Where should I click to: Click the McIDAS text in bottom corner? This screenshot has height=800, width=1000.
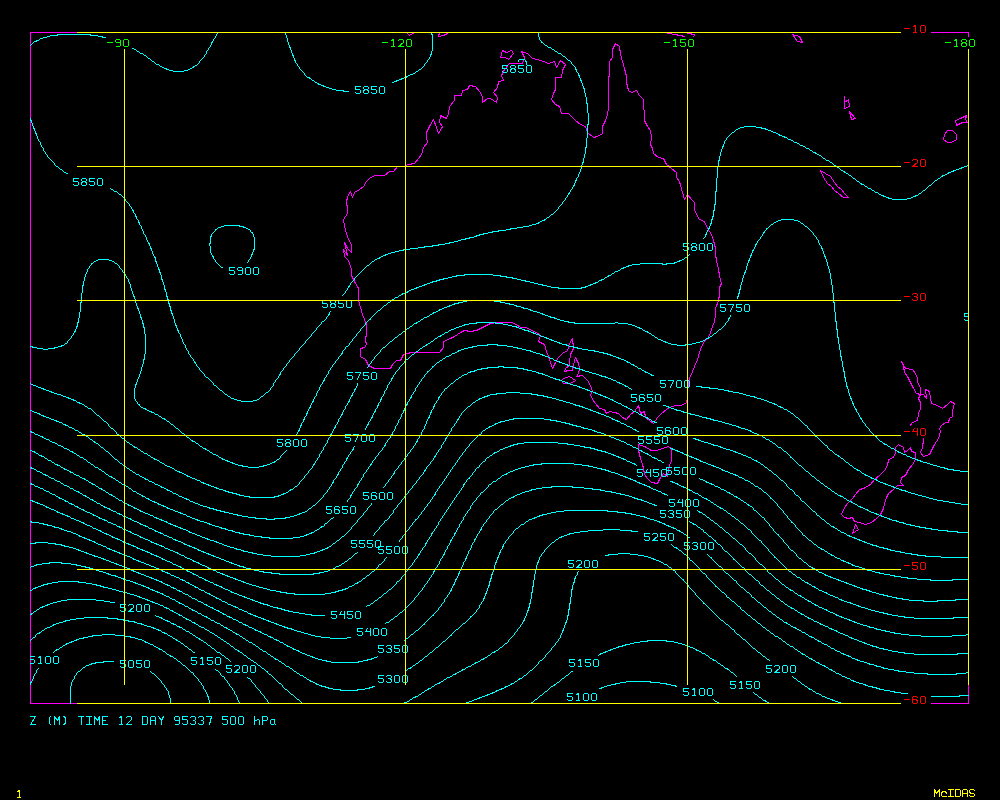coord(953,793)
